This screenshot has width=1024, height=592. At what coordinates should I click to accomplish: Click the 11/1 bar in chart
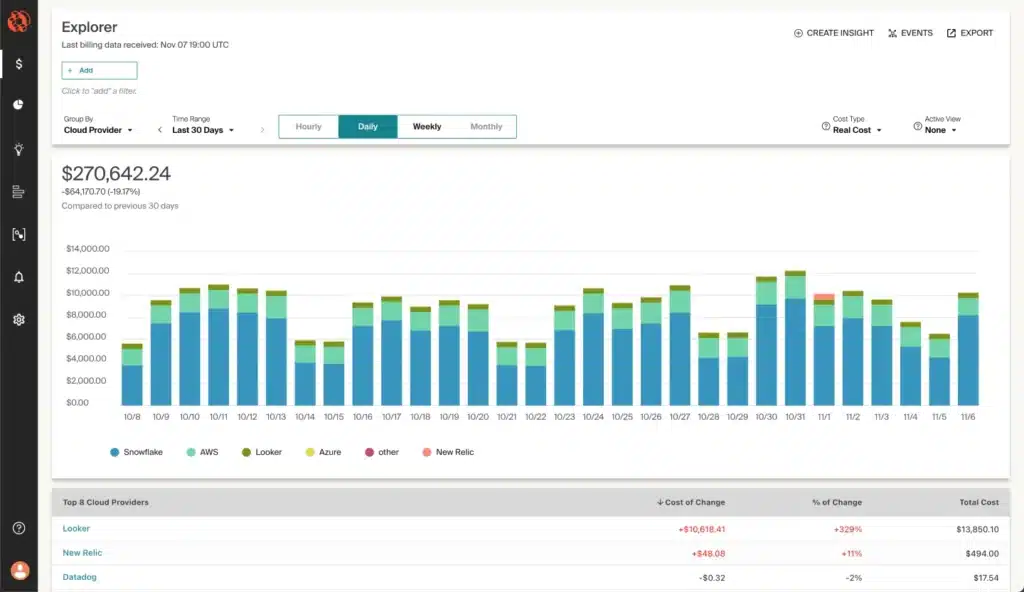[x=824, y=350]
